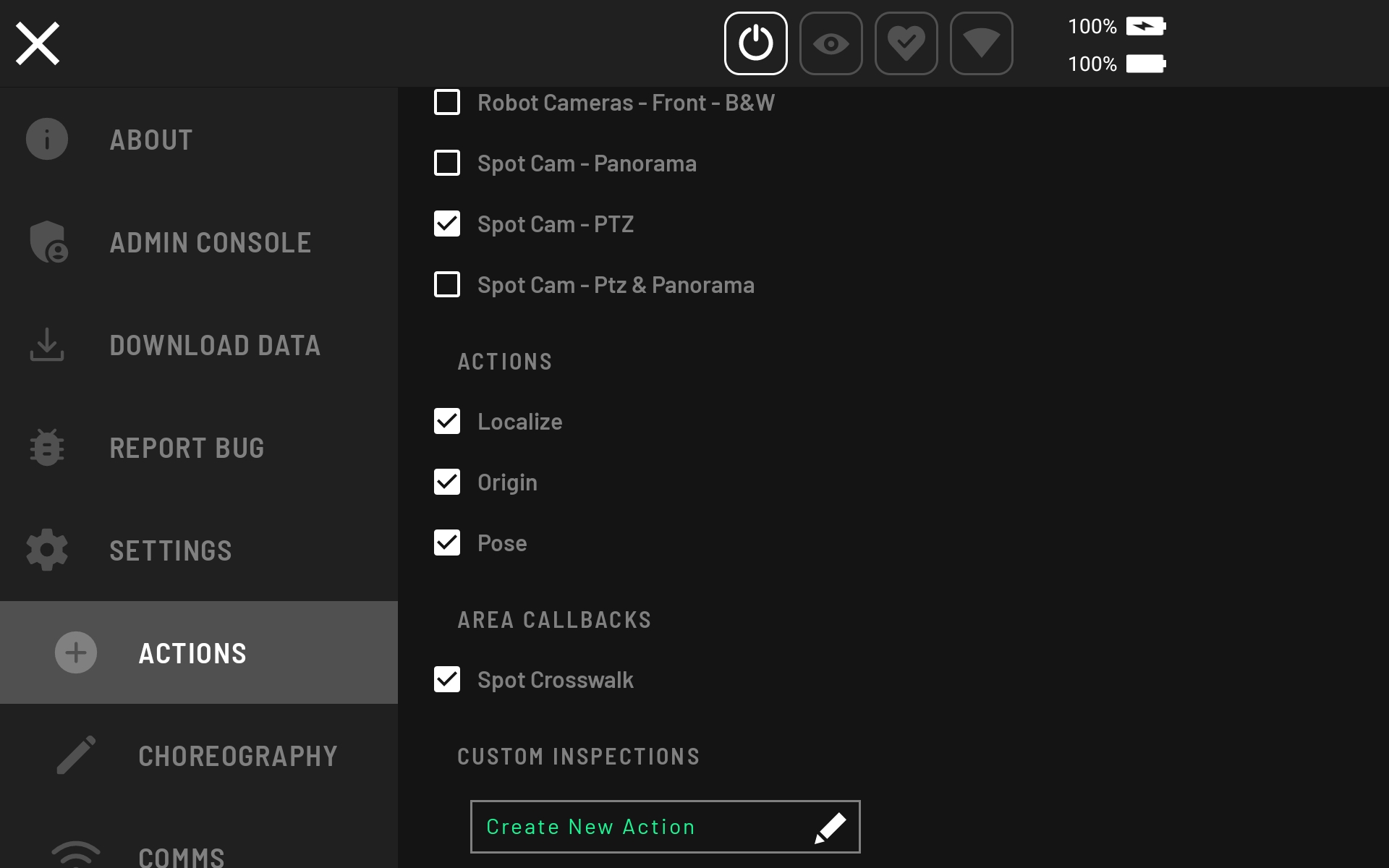The image size is (1389, 868).
Task: Click the About info icon
Action: tap(47, 139)
